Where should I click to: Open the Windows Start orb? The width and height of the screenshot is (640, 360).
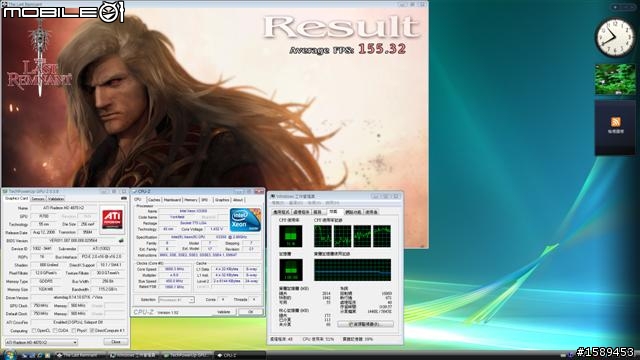click(9, 355)
